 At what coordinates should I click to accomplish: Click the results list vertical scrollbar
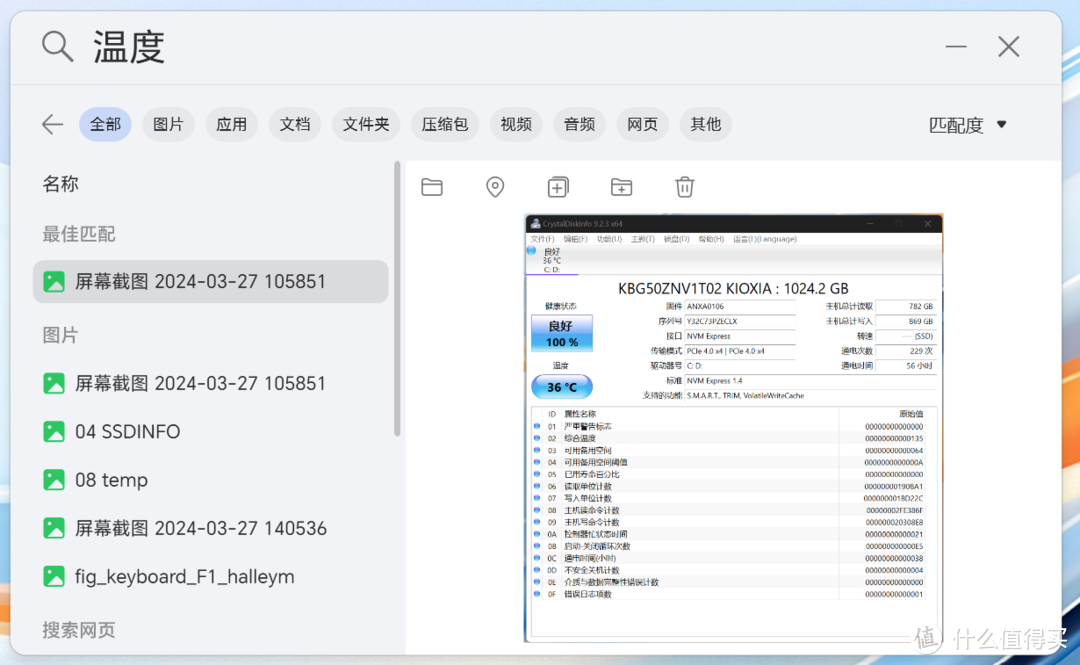[x=397, y=300]
